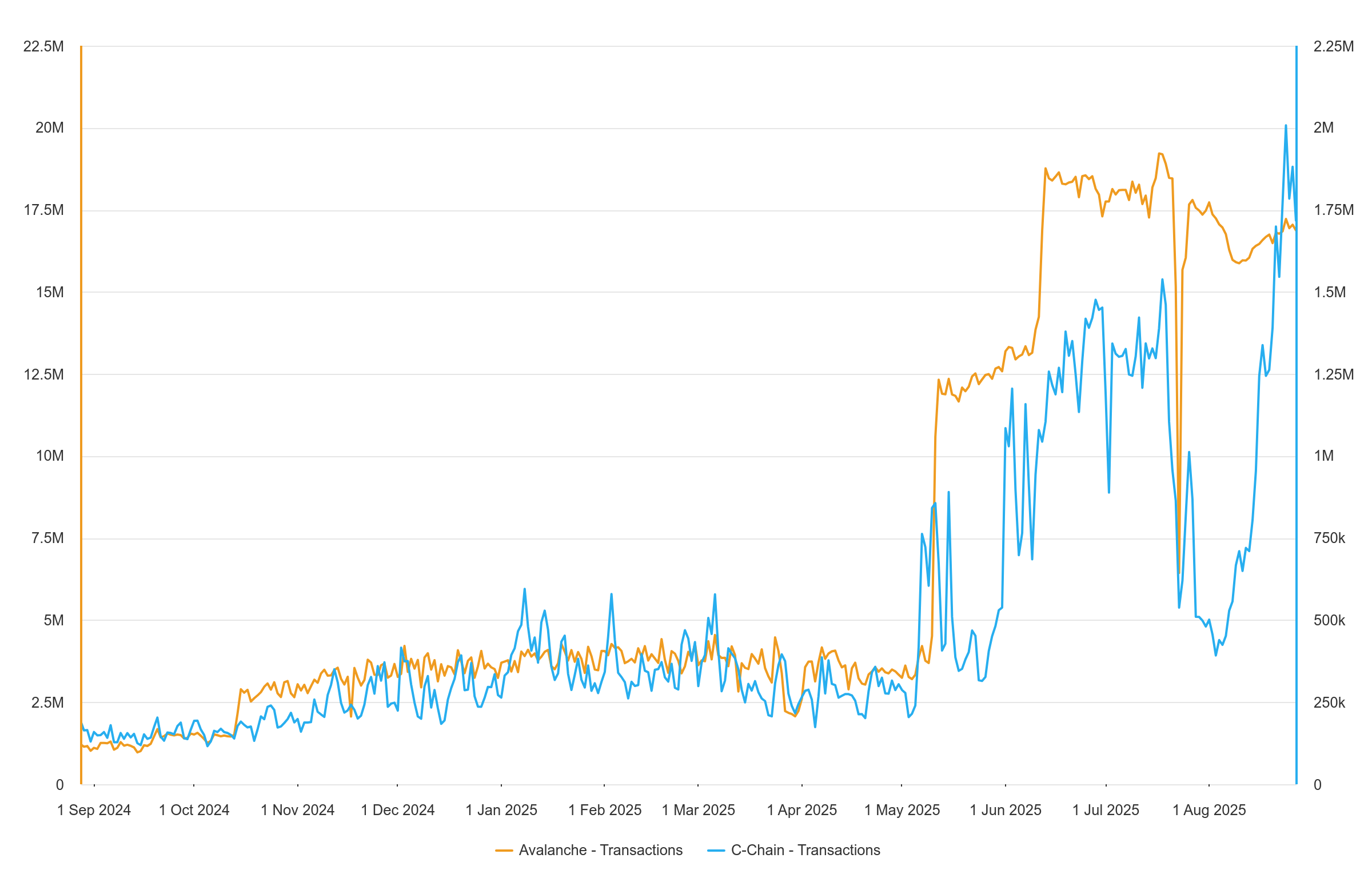Click the 1 Nov 2024 axis label
Viewport: 1372px width, 878px height.
pyautogui.click(x=298, y=810)
